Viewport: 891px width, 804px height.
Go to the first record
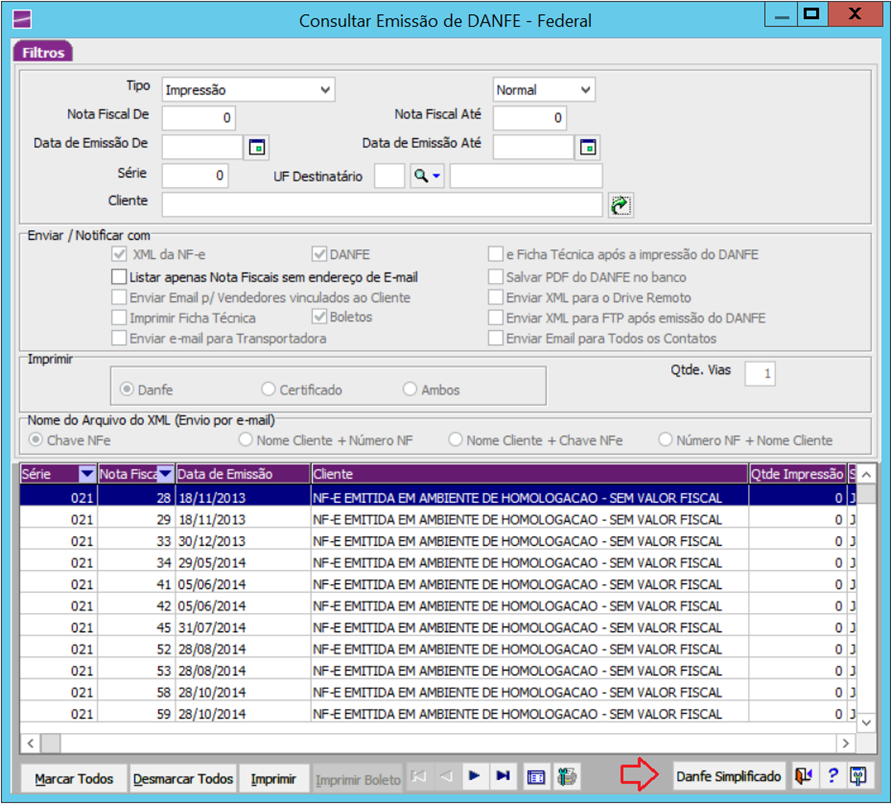(x=419, y=776)
